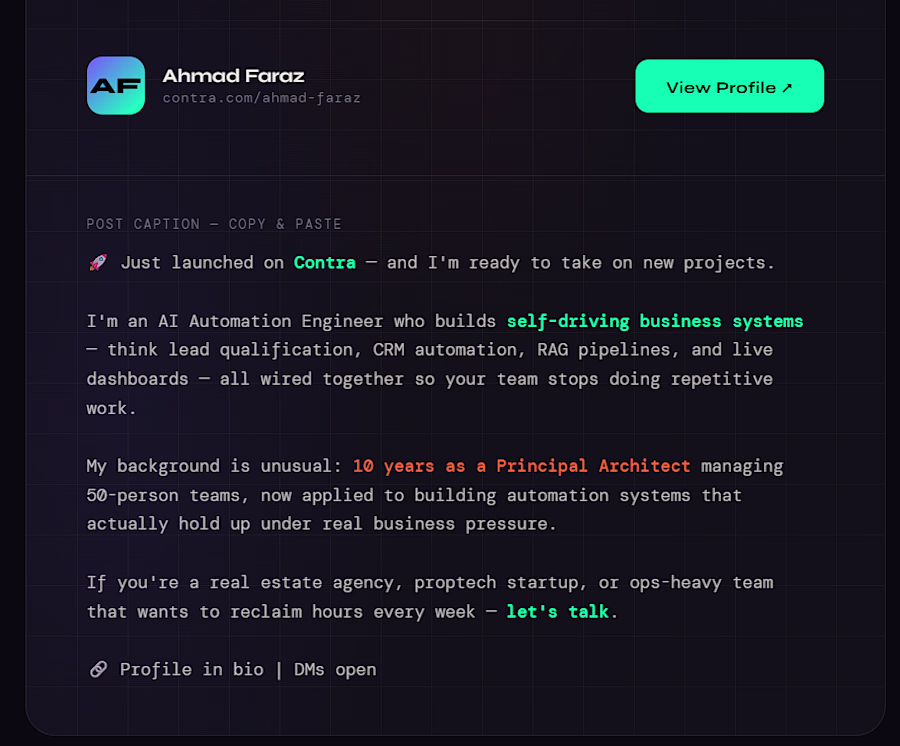Select the Ahmad Faraz name heading
This screenshot has width=900, height=746.
(233, 76)
